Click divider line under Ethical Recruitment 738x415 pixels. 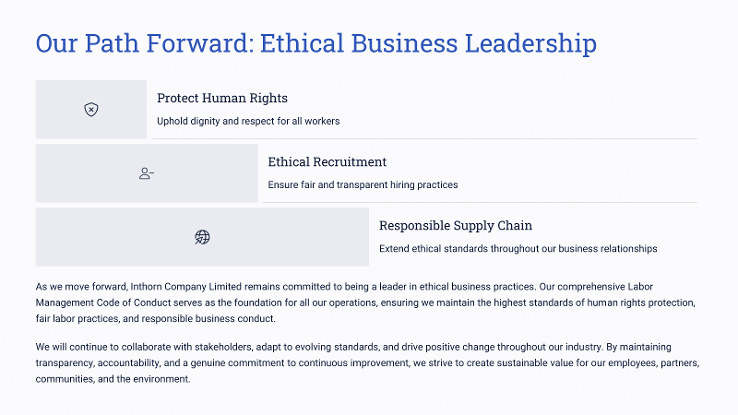tap(480, 203)
